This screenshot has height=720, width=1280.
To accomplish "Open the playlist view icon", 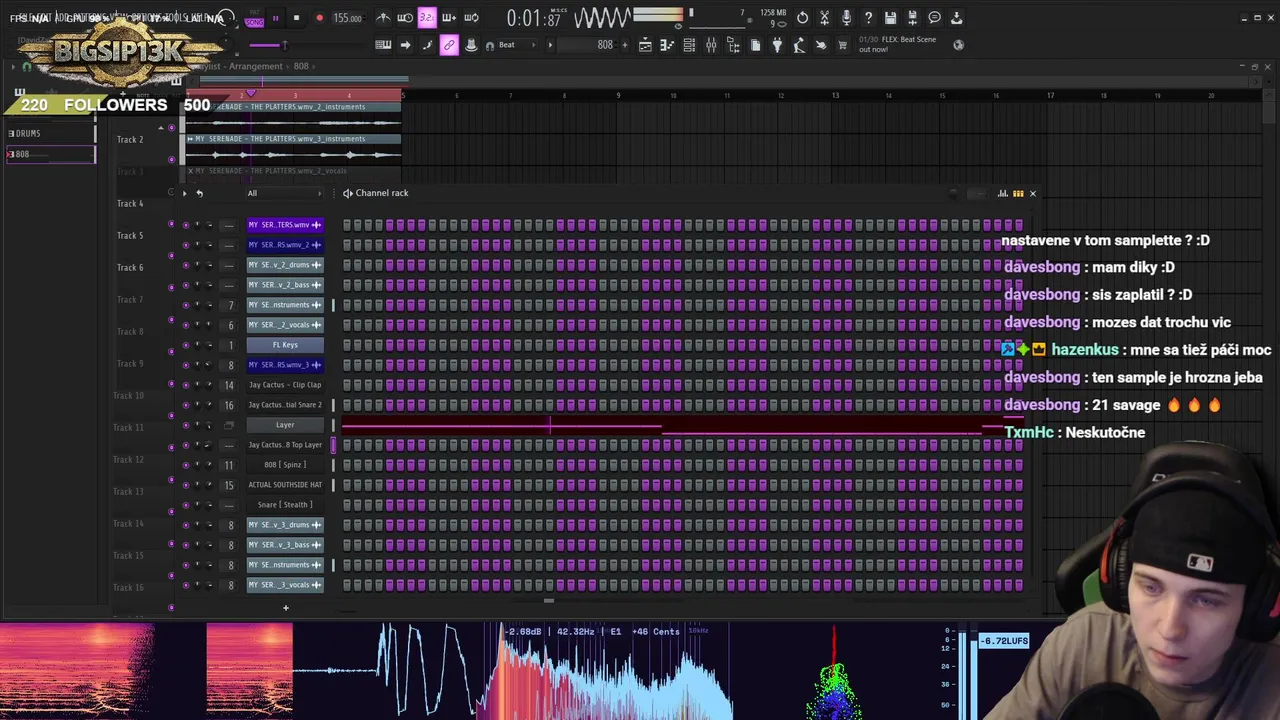I will pyautogui.click(x=645, y=45).
